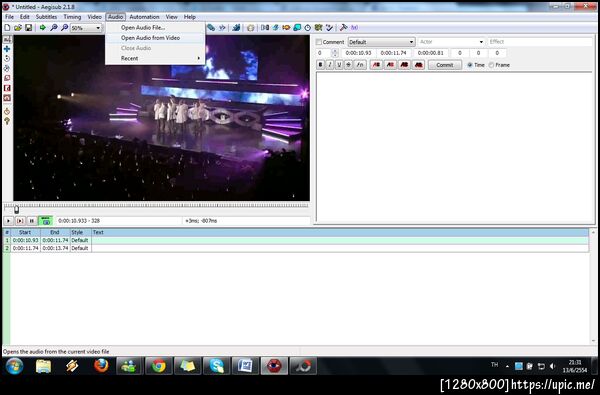Click the Effect input field
The height and width of the screenshot is (395, 600).
540,42
